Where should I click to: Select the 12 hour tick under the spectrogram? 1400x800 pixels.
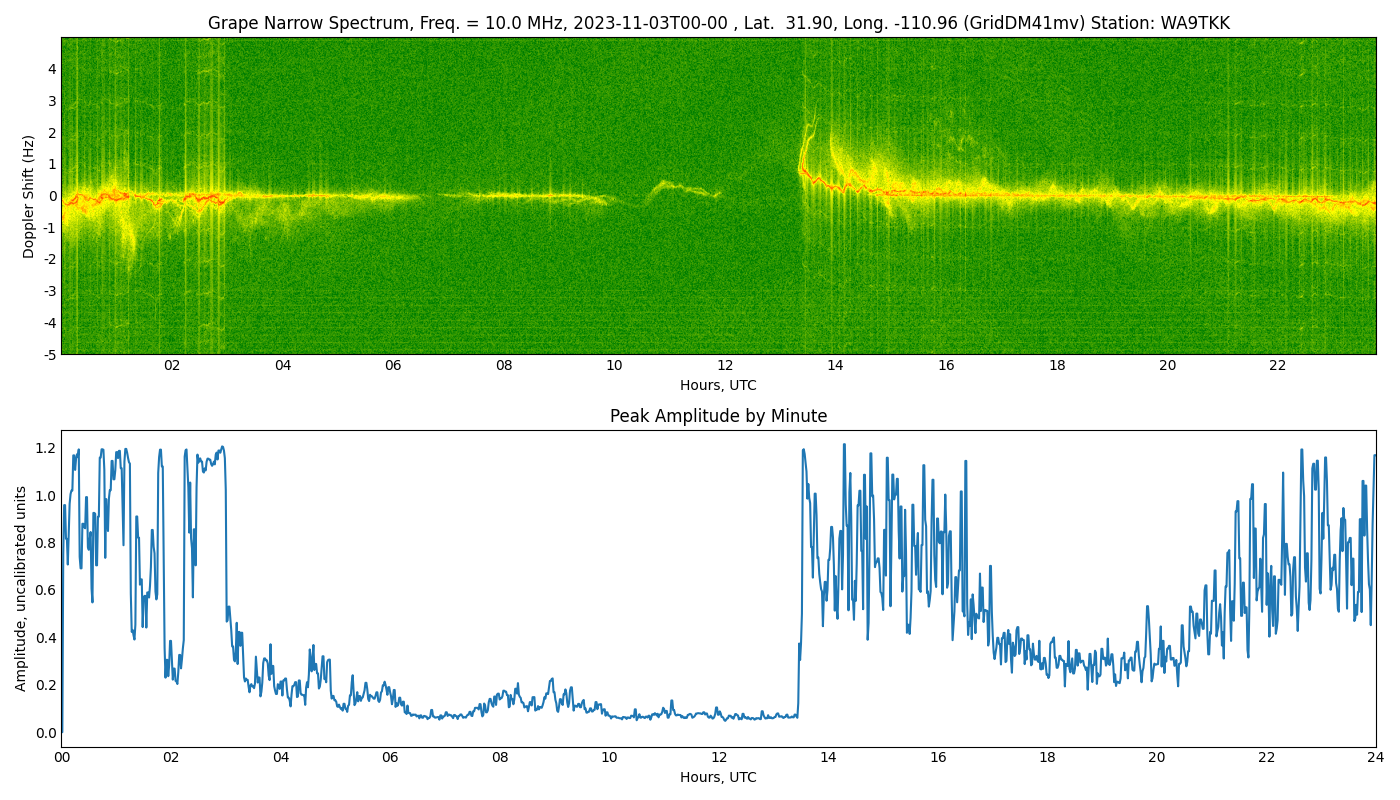[x=724, y=366]
